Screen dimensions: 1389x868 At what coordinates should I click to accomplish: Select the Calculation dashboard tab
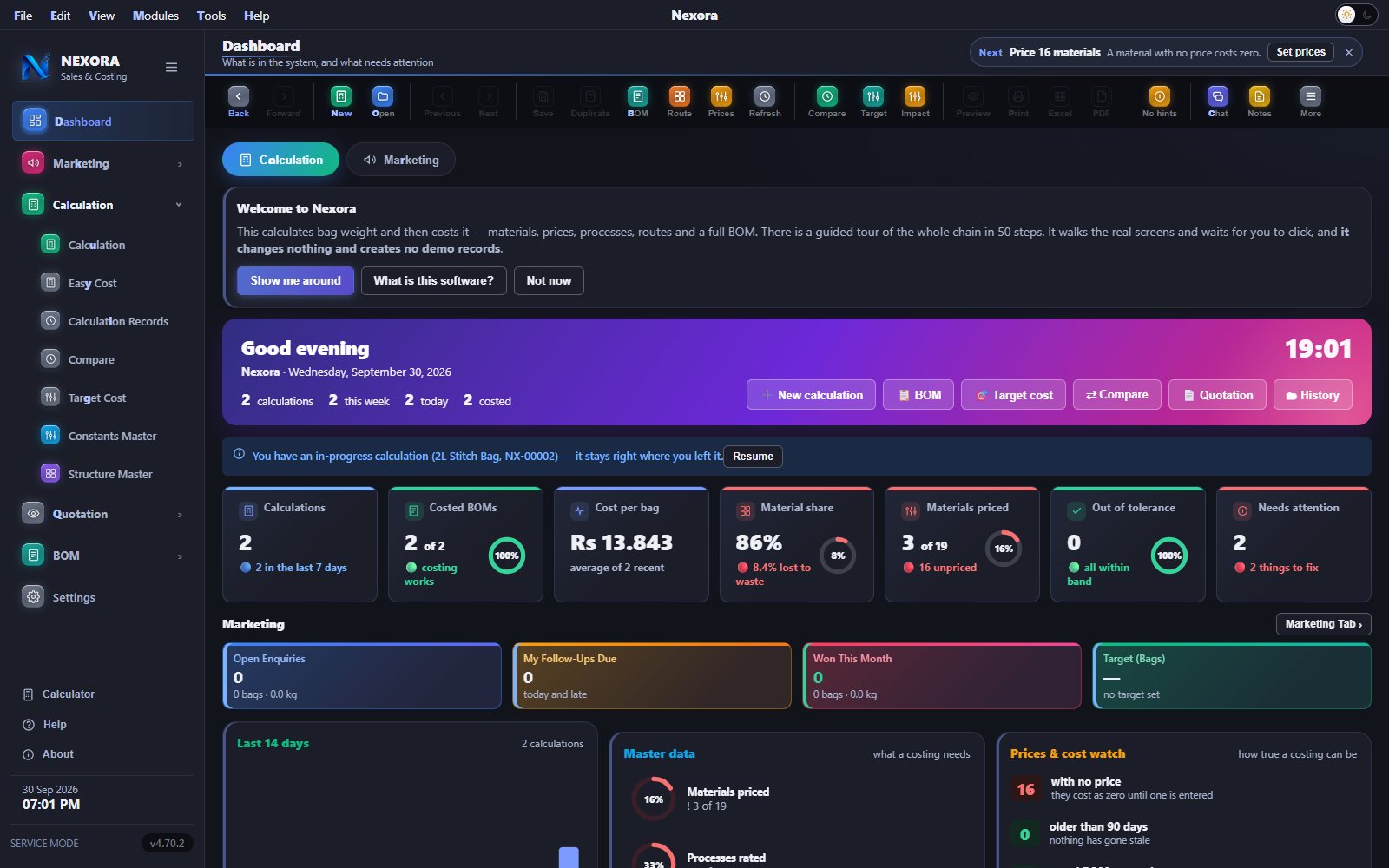click(x=280, y=160)
